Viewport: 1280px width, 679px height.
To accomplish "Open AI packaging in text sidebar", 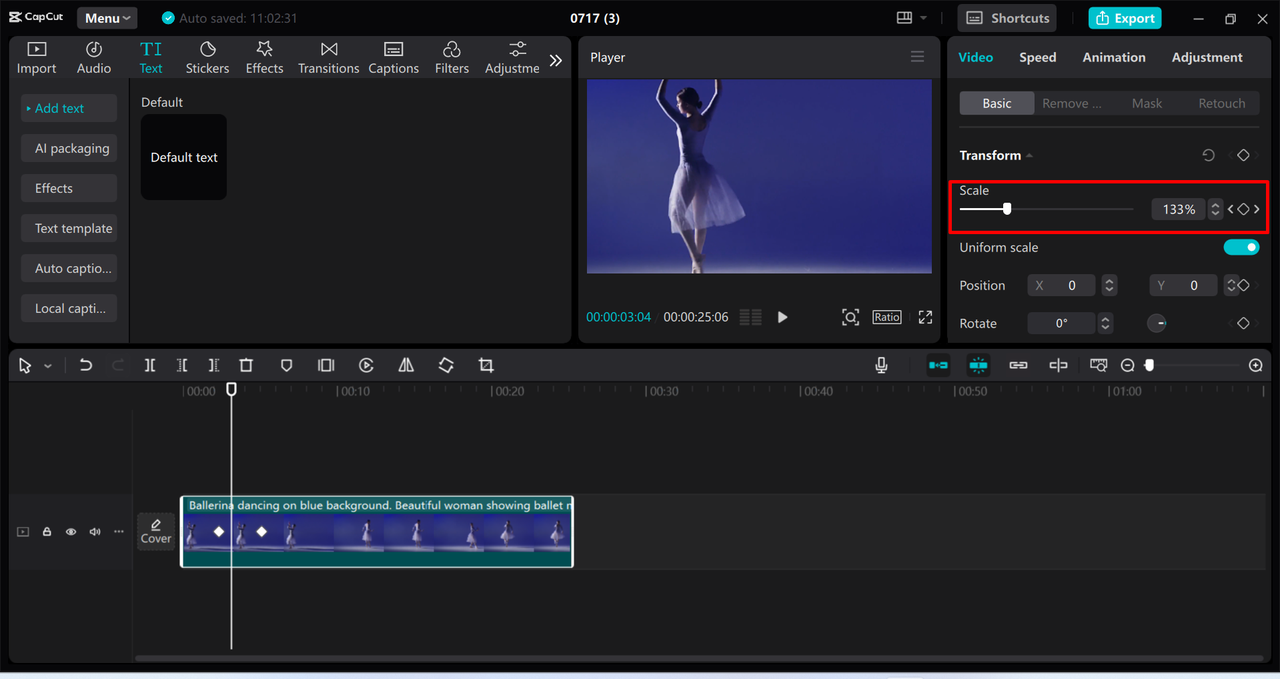I will tap(69, 148).
